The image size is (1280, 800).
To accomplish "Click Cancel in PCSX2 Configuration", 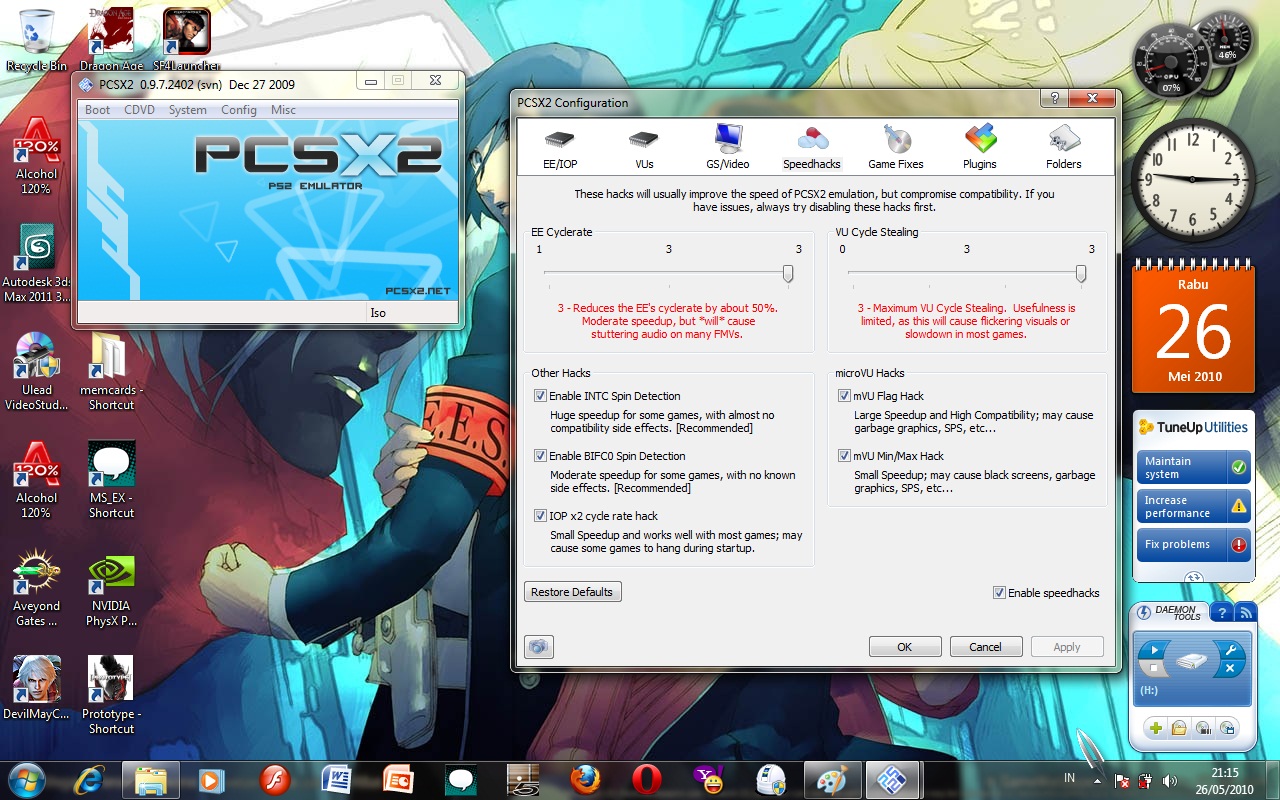I will pos(986,647).
